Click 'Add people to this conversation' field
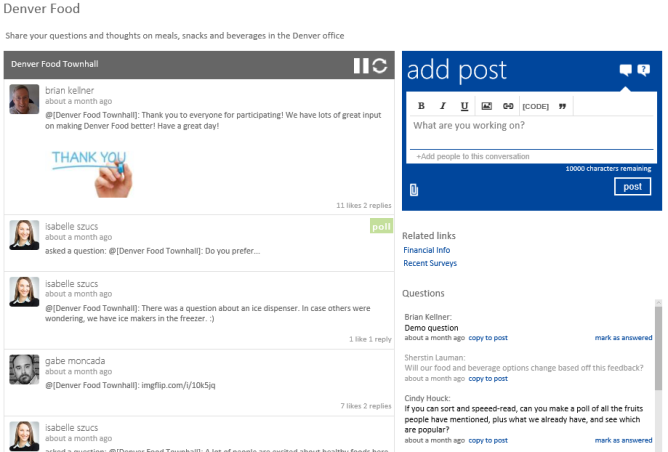The width and height of the screenshot is (668, 452). coord(530,157)
